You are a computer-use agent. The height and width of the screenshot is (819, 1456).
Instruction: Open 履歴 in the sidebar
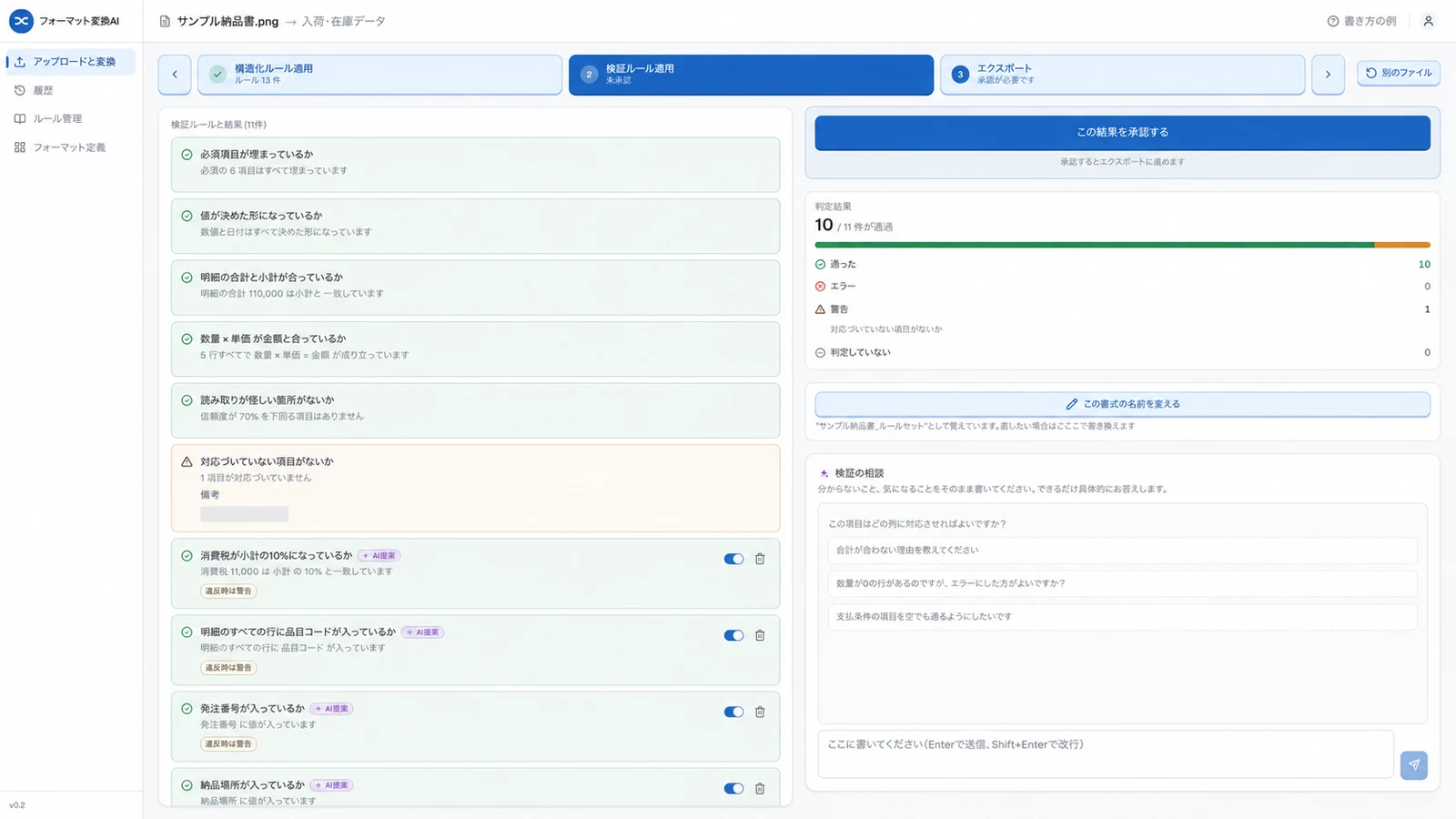point(70,90)
